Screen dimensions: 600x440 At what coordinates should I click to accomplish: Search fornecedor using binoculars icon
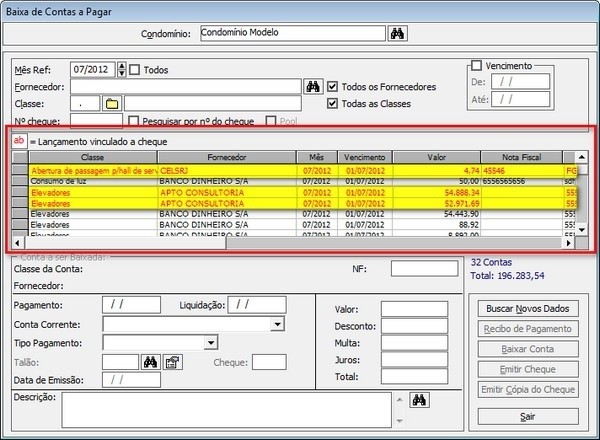click(x=313, y=87)
